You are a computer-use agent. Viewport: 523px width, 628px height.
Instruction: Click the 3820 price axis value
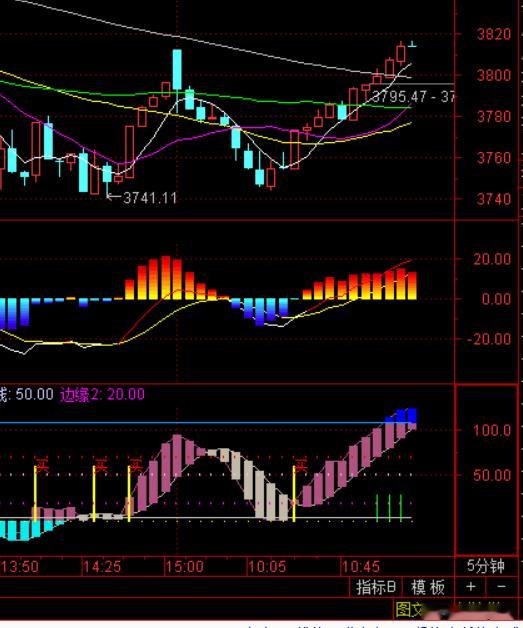(x=494, y=34)
